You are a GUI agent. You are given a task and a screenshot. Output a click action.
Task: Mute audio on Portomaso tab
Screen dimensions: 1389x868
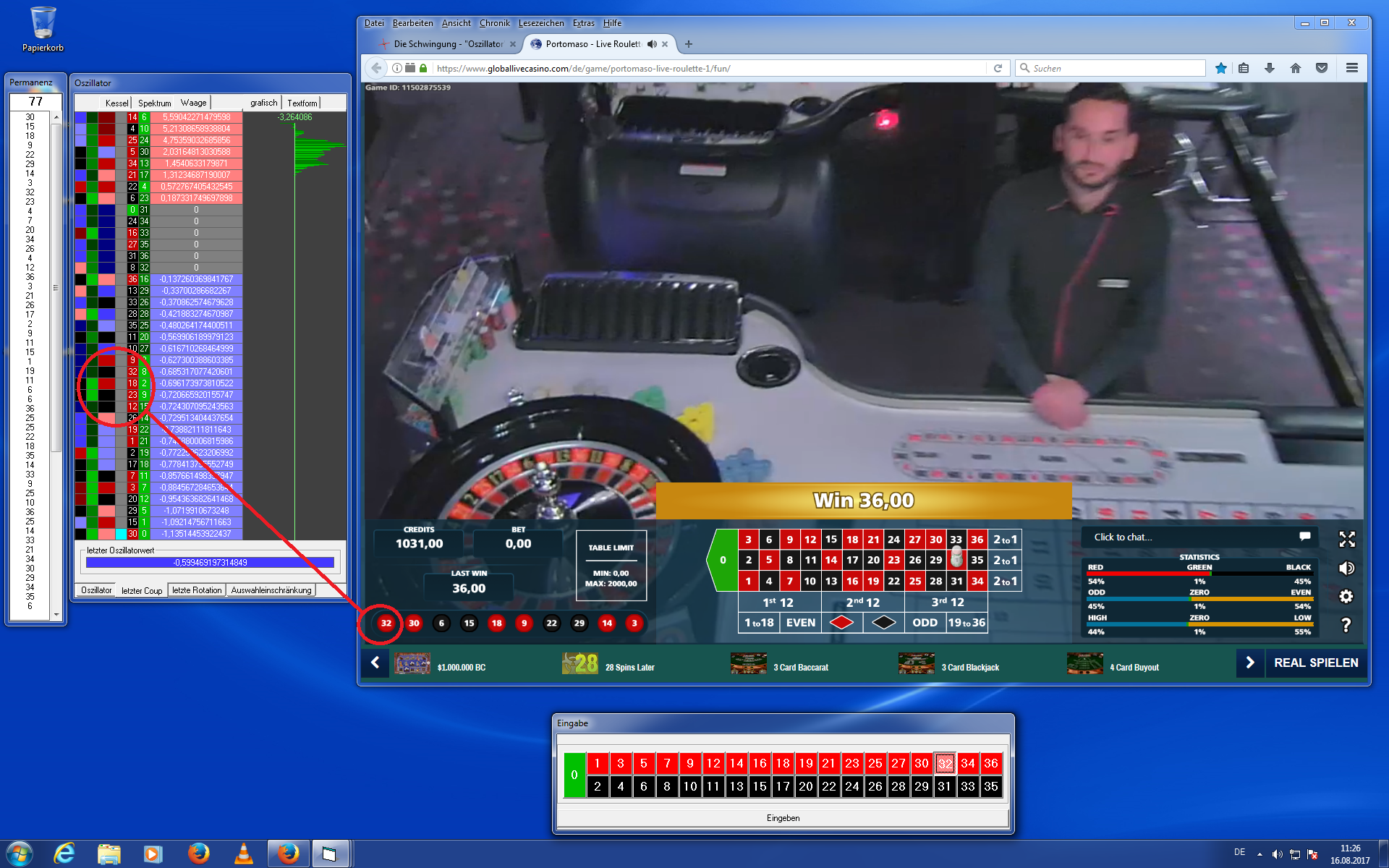pos(652,44)
